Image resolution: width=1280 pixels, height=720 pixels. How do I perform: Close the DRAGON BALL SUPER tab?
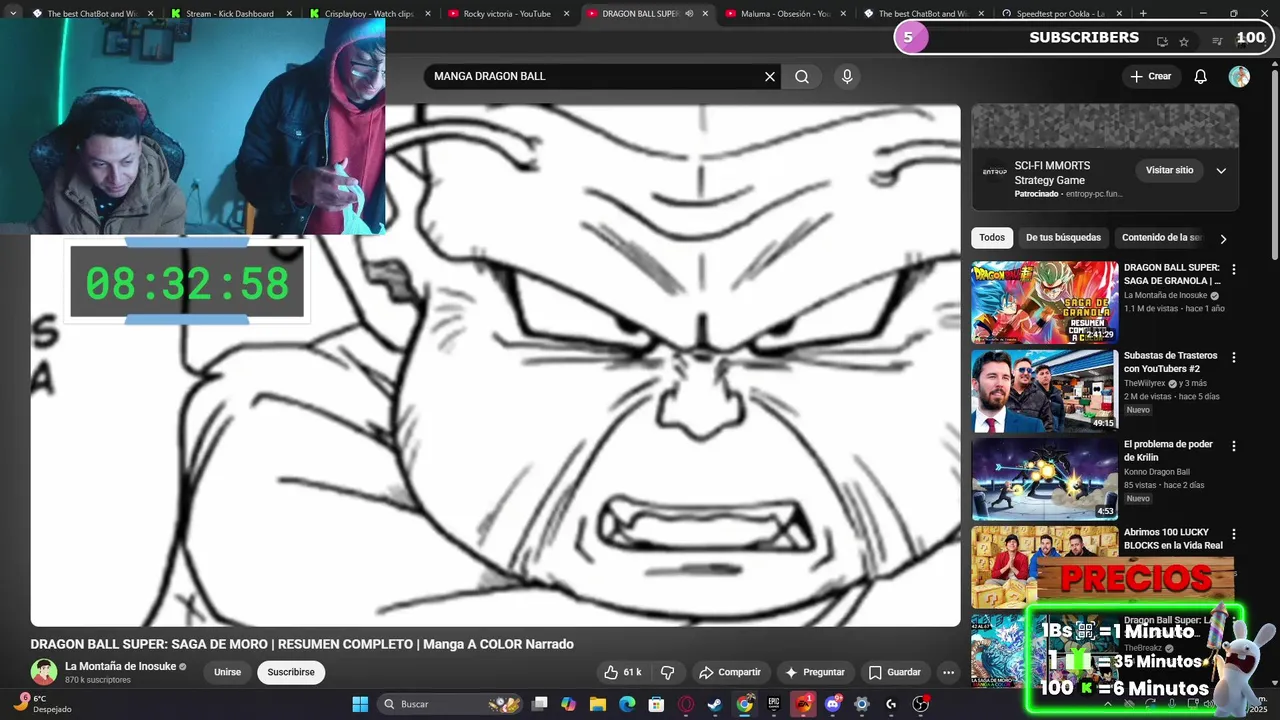click(705, 14)
